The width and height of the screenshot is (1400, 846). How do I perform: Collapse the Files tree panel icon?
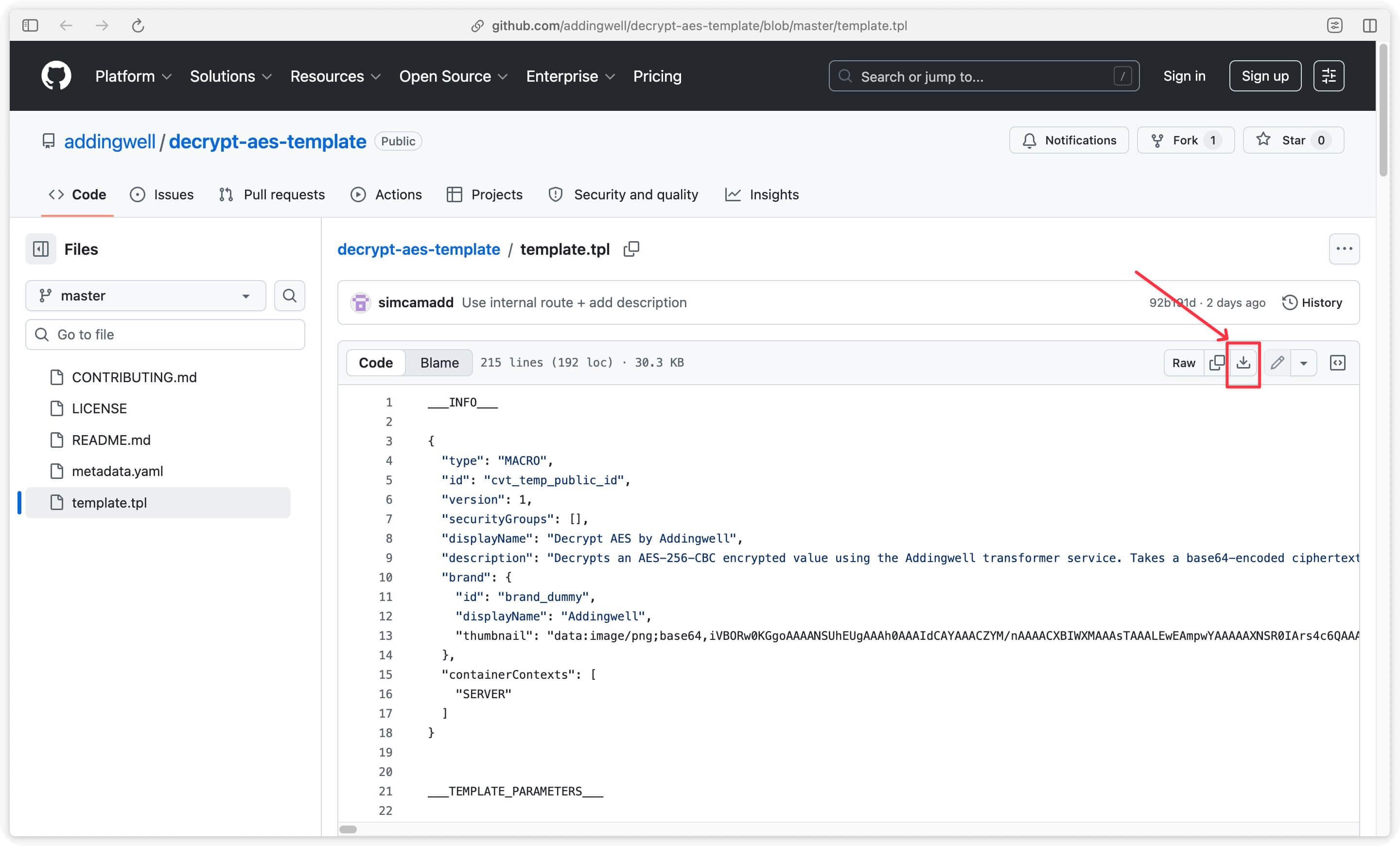point(41,249)
